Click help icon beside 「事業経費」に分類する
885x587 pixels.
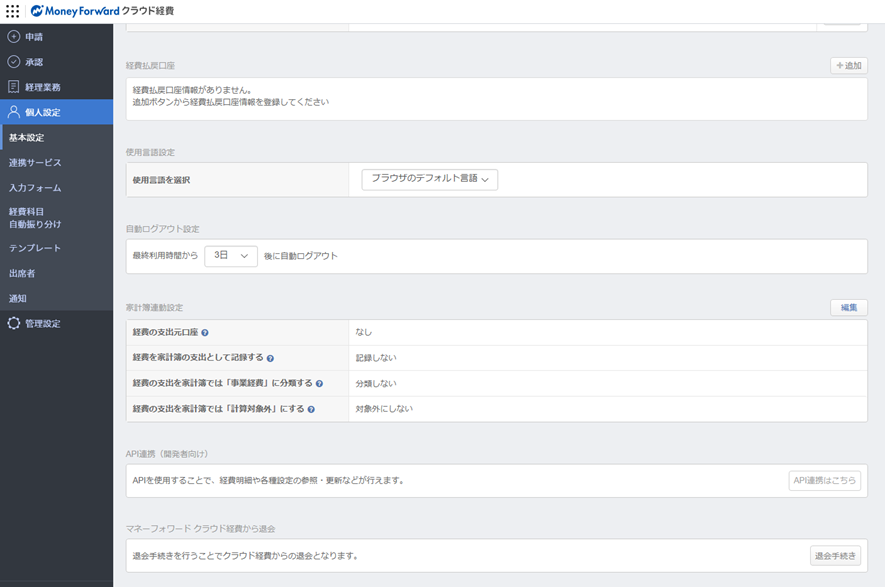(x=319, y=384)
